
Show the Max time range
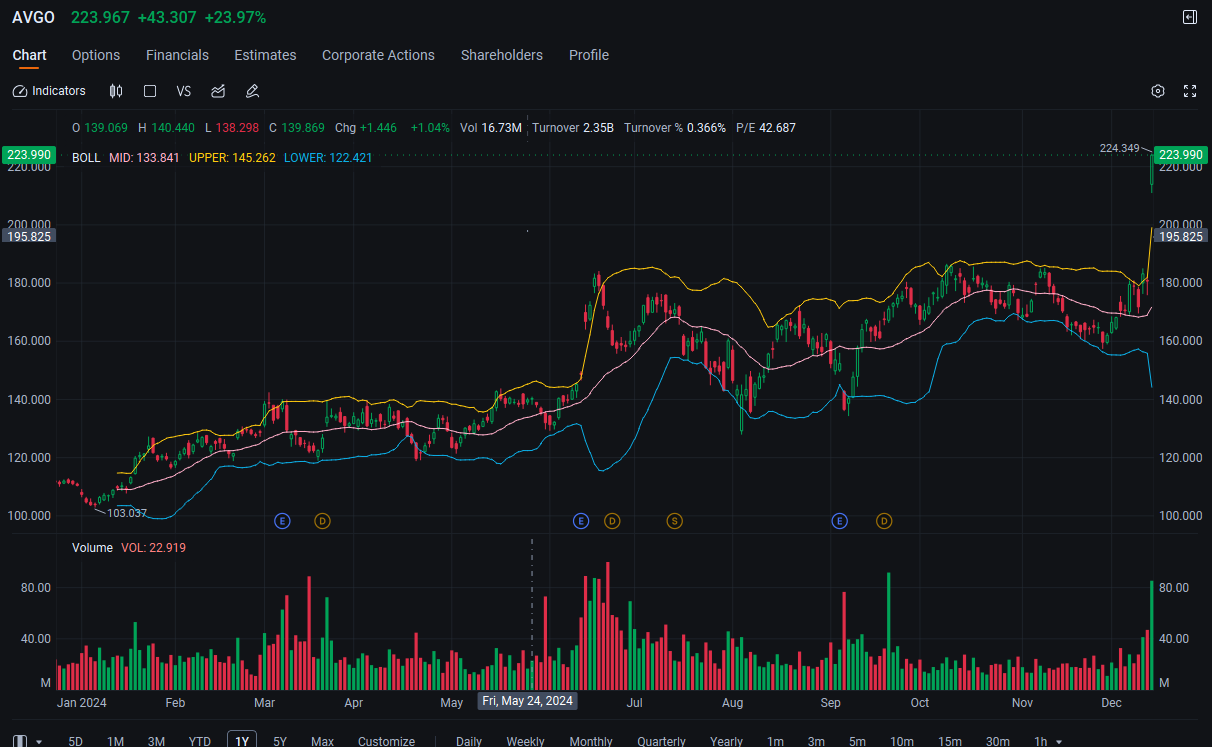322,741
